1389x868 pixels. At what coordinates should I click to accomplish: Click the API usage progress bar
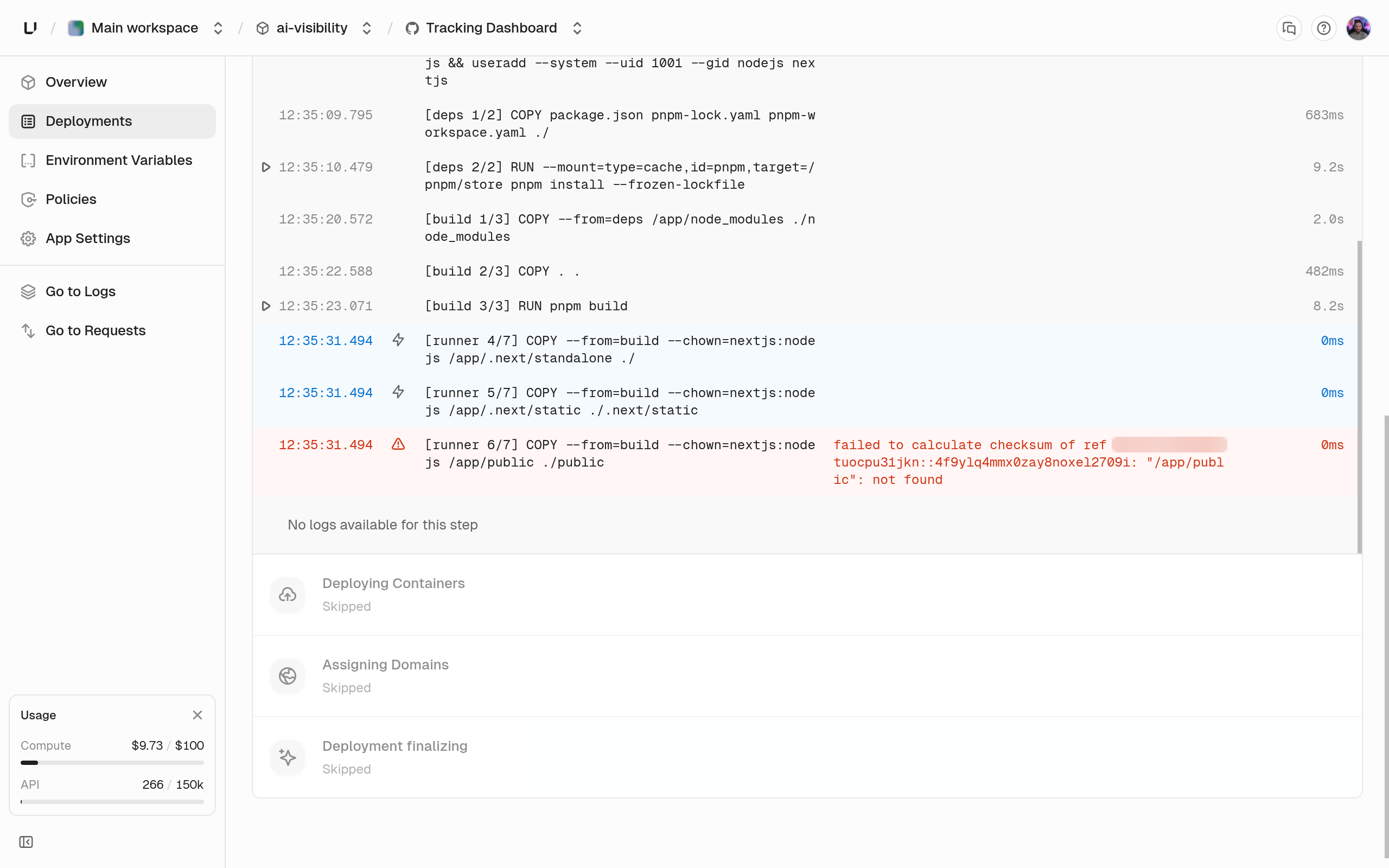click(x=112, y=802)
